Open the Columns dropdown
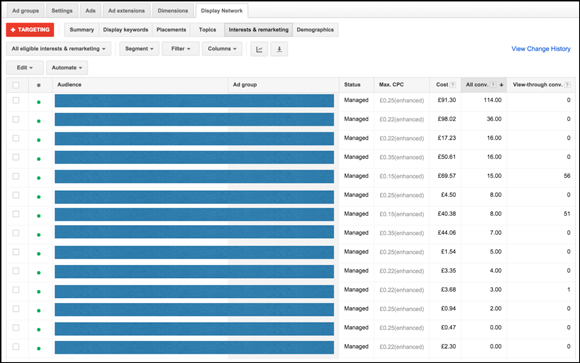This screenshot has height=363, width=580. click(222, 49)
